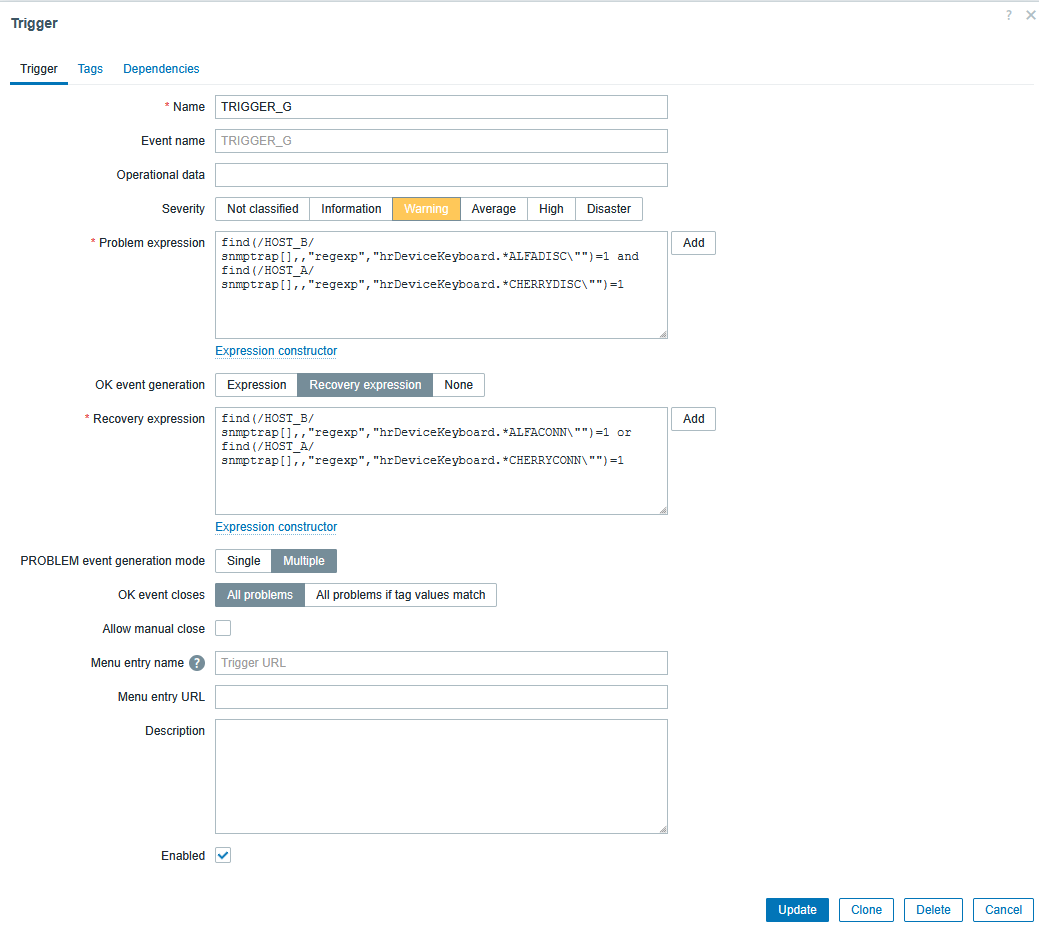Toggle the Allow manual close checkbox
This screenshot has width=1039, height=930.
223,629
